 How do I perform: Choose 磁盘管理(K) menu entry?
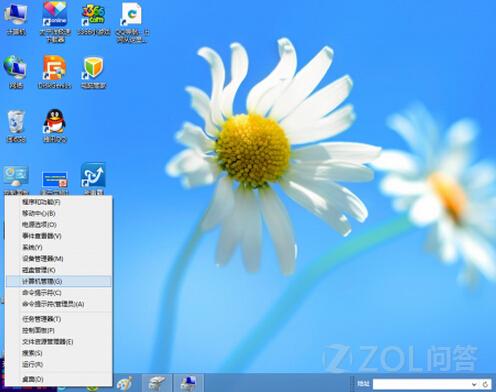[x=58, y=270]
